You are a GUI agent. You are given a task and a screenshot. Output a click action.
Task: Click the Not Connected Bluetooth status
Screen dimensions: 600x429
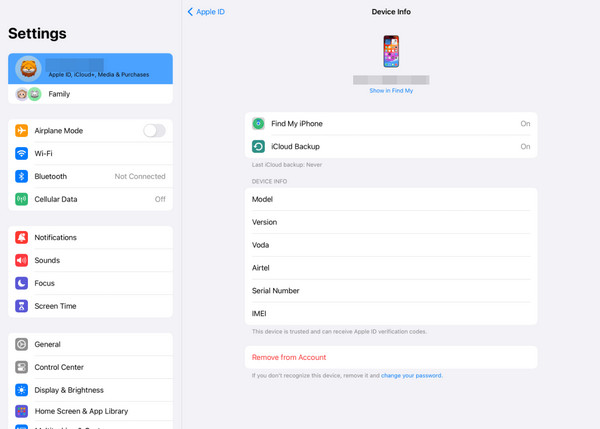tap(140, 176)
